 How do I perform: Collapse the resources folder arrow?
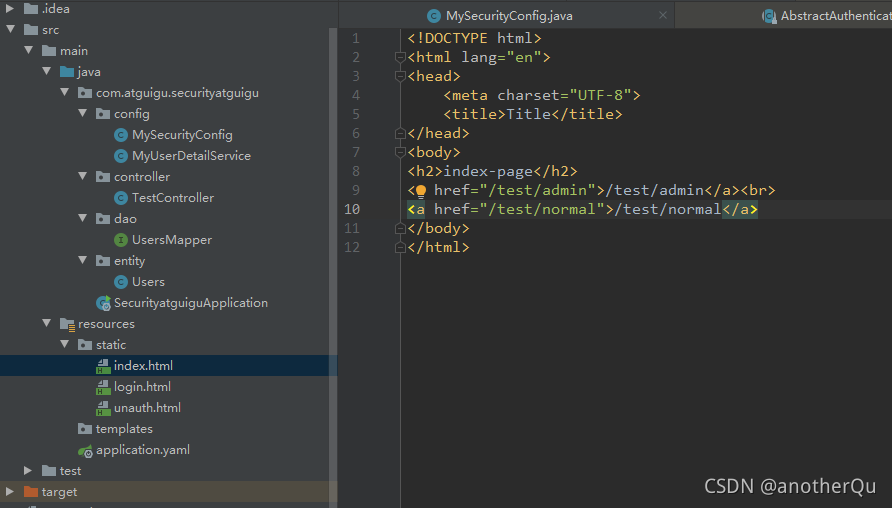[47, 323]
